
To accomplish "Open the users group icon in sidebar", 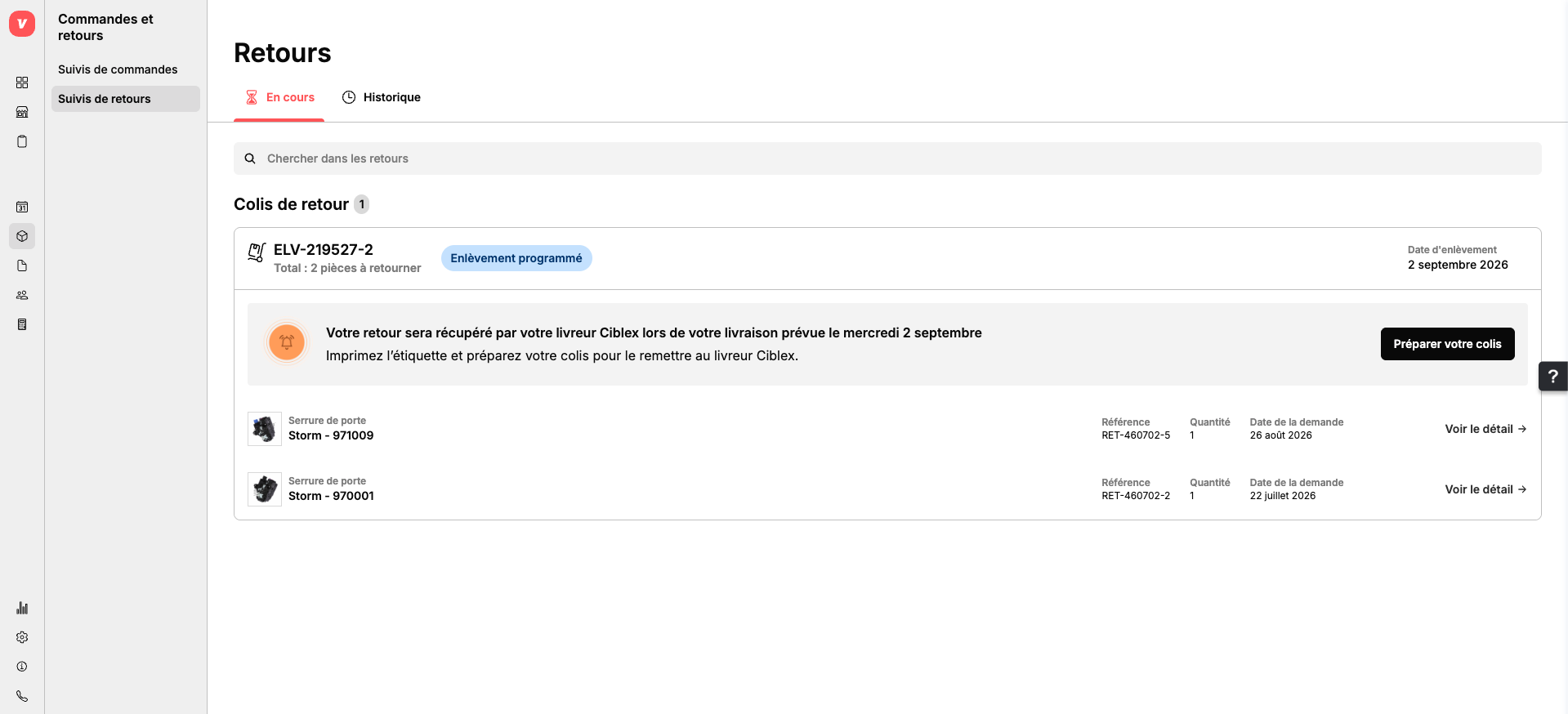I will [x=22, y=295].
